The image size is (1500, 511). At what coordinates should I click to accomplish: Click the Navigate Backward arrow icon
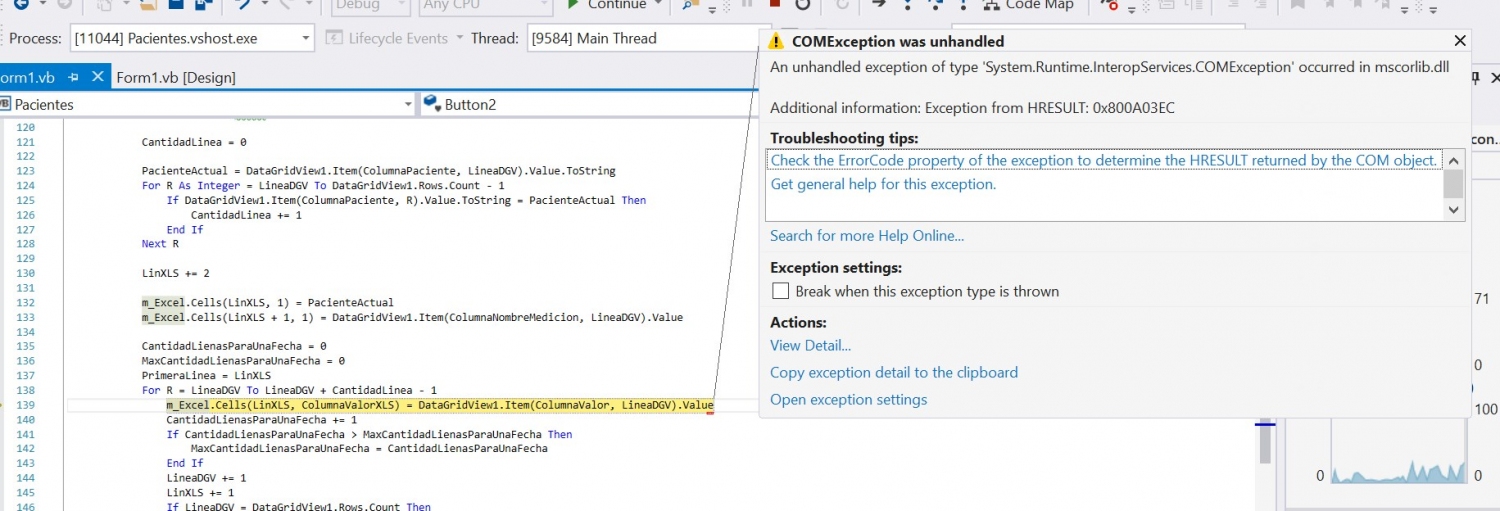point(20,5)
